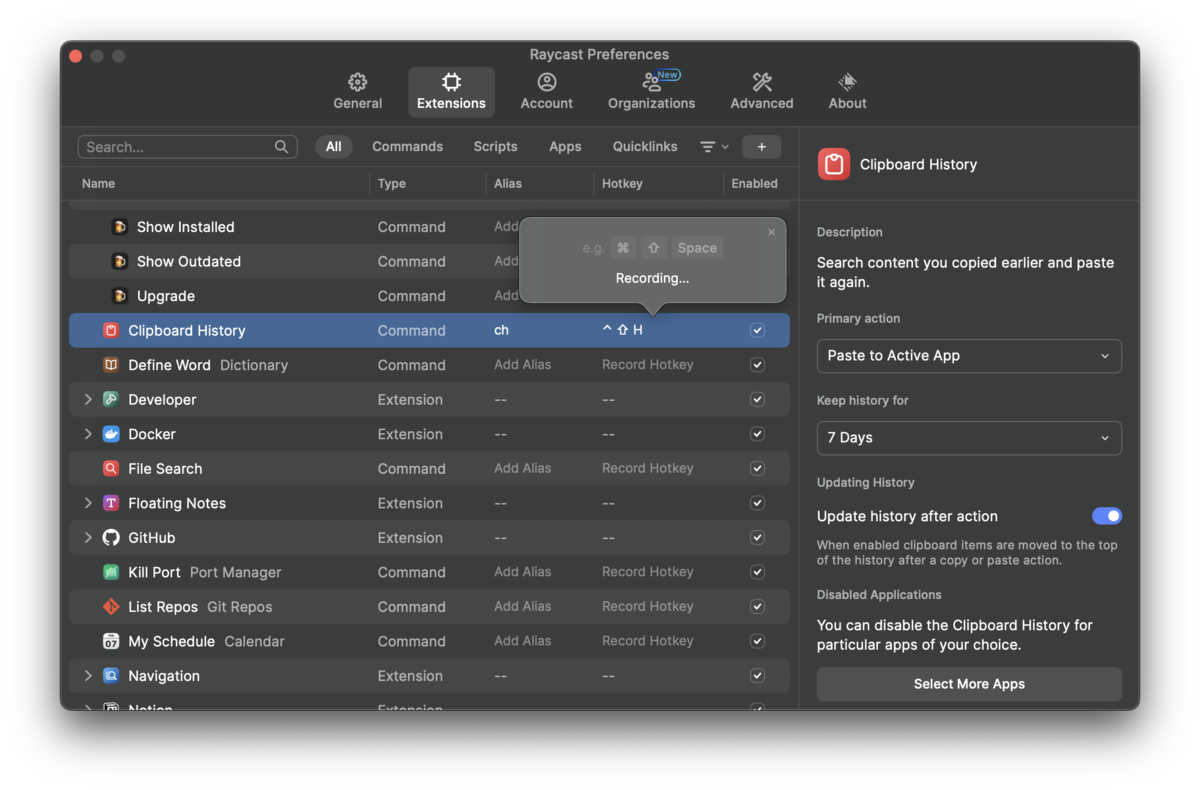Image resolution: width=1200 pixels, height=790 pixels.
Task: Uncheck Enabled for GitHub
Action: coord(757,538)
